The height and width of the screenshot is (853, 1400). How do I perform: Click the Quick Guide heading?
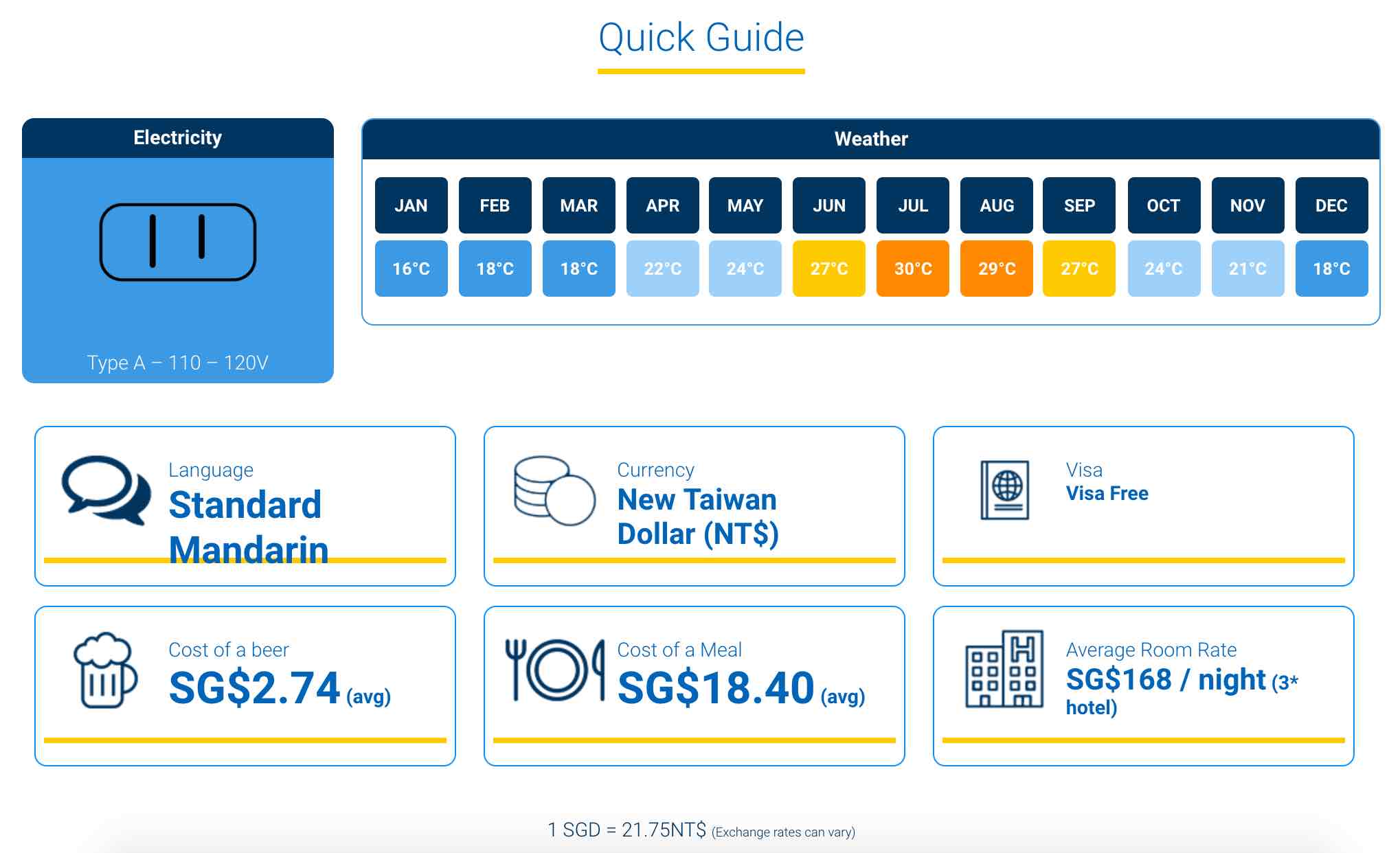point(701,37)
